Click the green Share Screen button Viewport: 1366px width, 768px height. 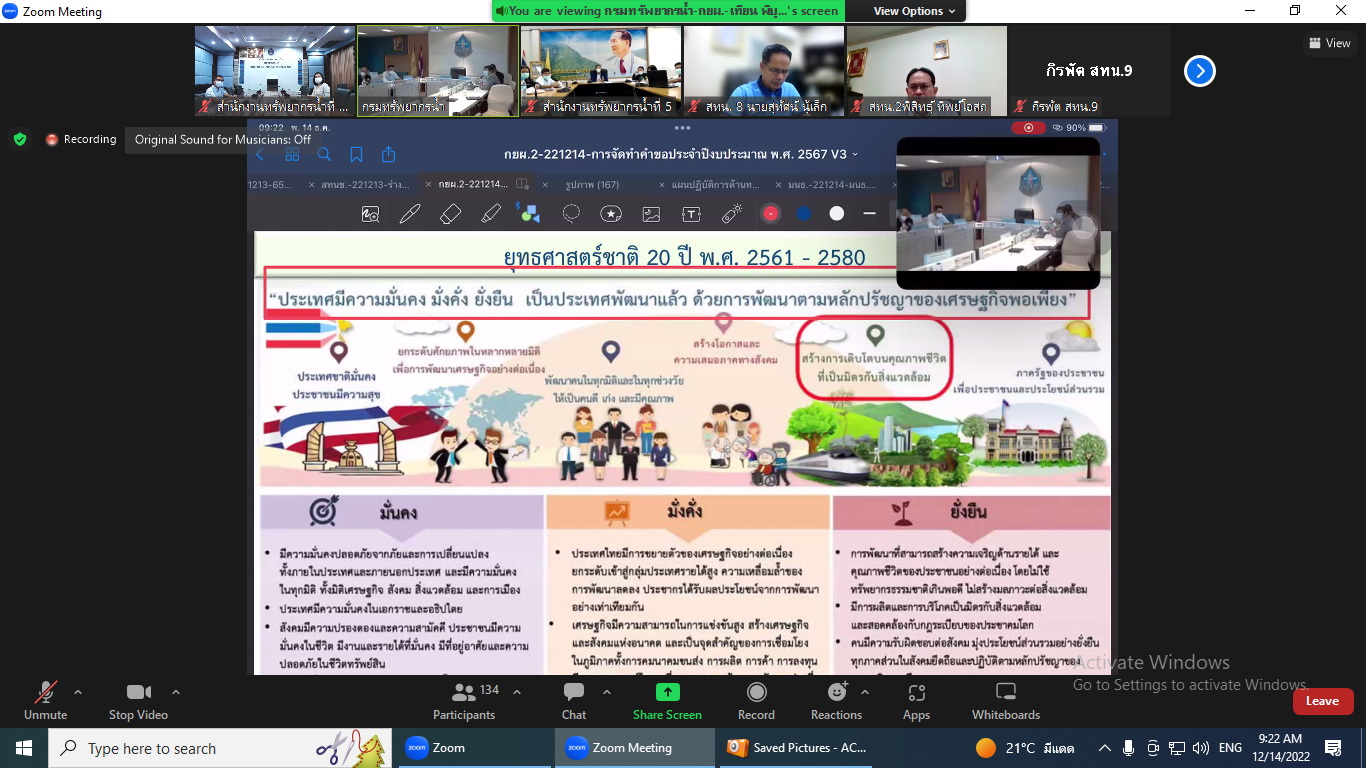point(667,700)
